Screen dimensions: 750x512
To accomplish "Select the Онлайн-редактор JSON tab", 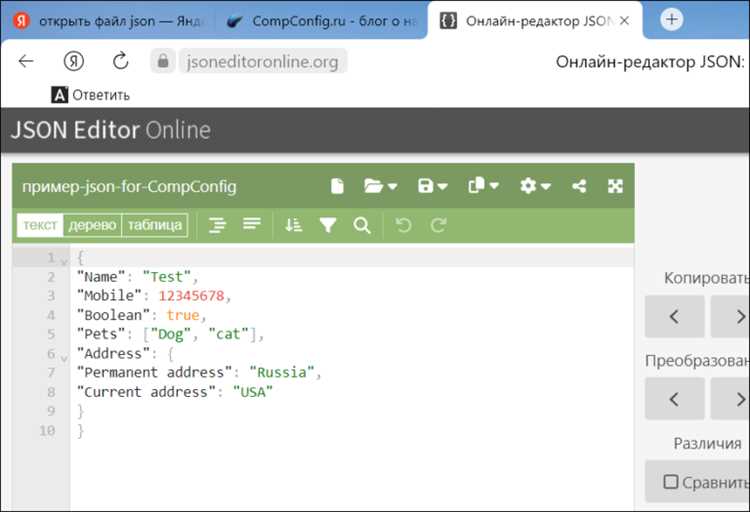I will 536,21.
